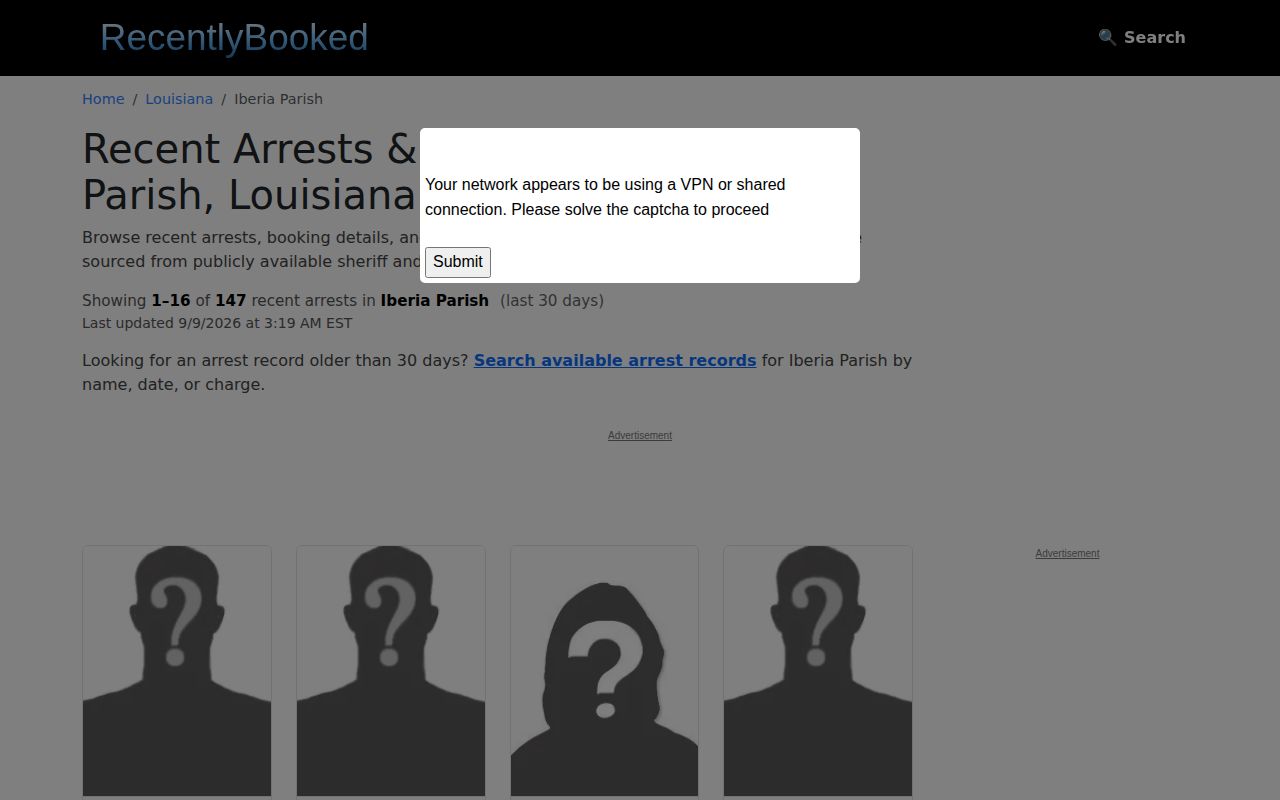
Task: Open the first placeholder mugshot thumbnail
Action: [177, 671]
